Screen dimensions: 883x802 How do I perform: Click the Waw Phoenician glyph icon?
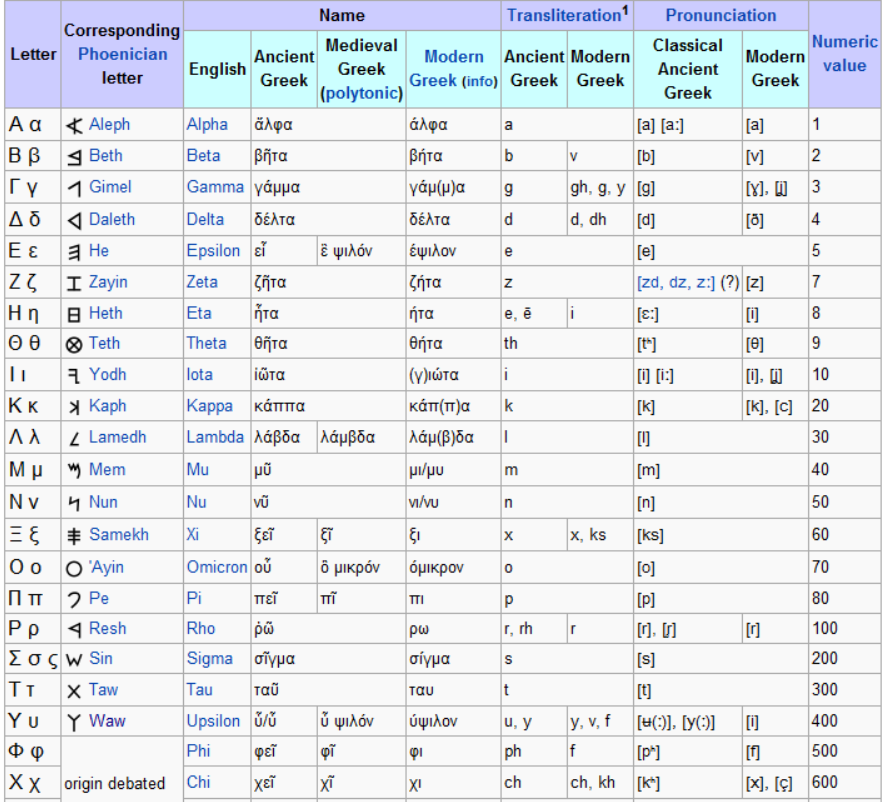(x=74, y=723)
